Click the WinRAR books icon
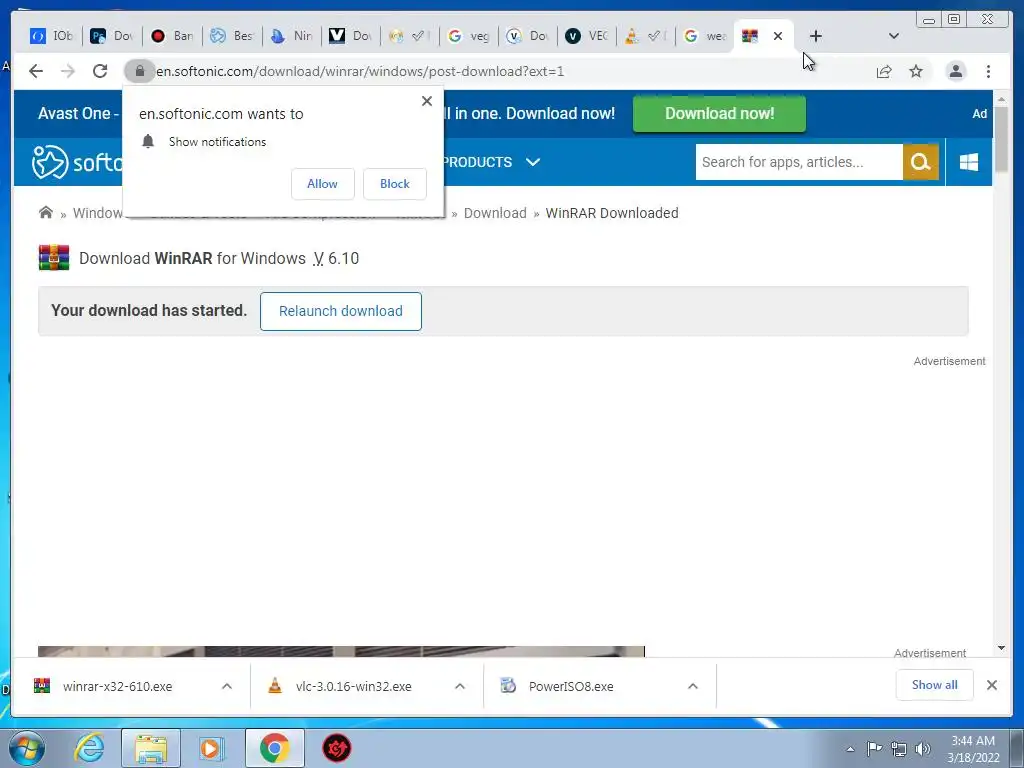The image size is (1024, 768). click(x=54, y=257)
